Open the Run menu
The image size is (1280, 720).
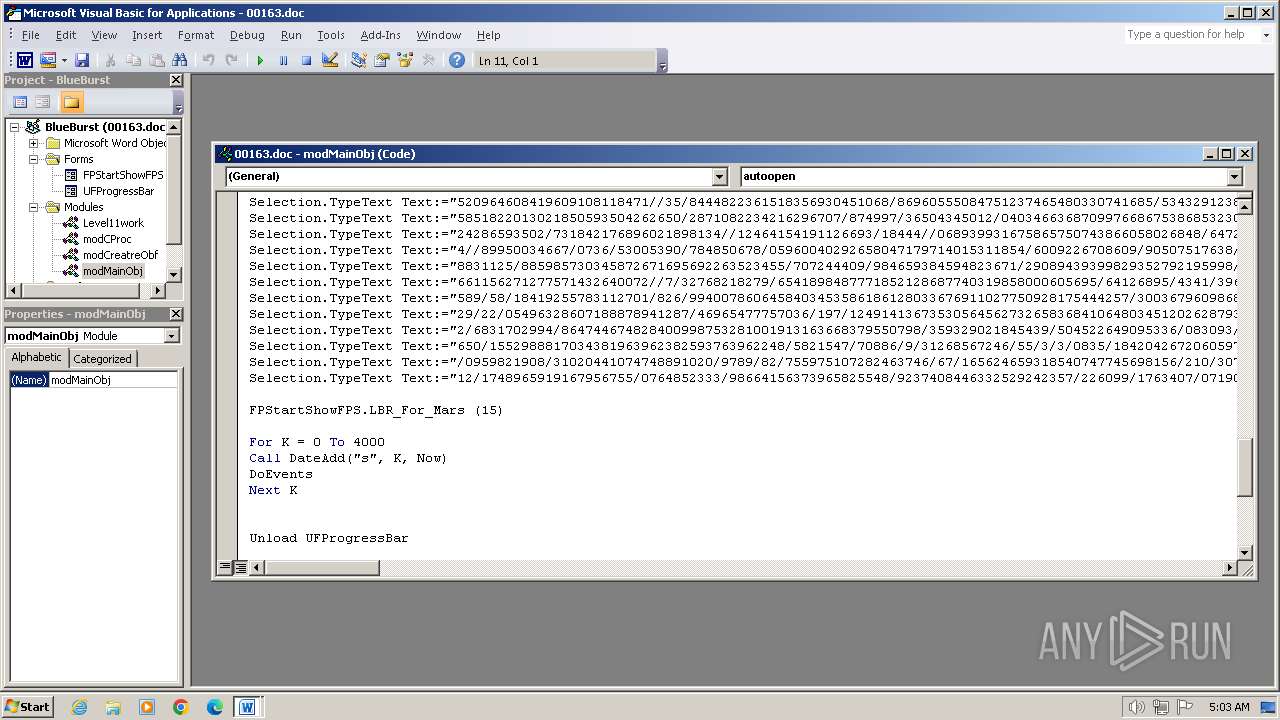pyautogui.click(x=291, y=35)
